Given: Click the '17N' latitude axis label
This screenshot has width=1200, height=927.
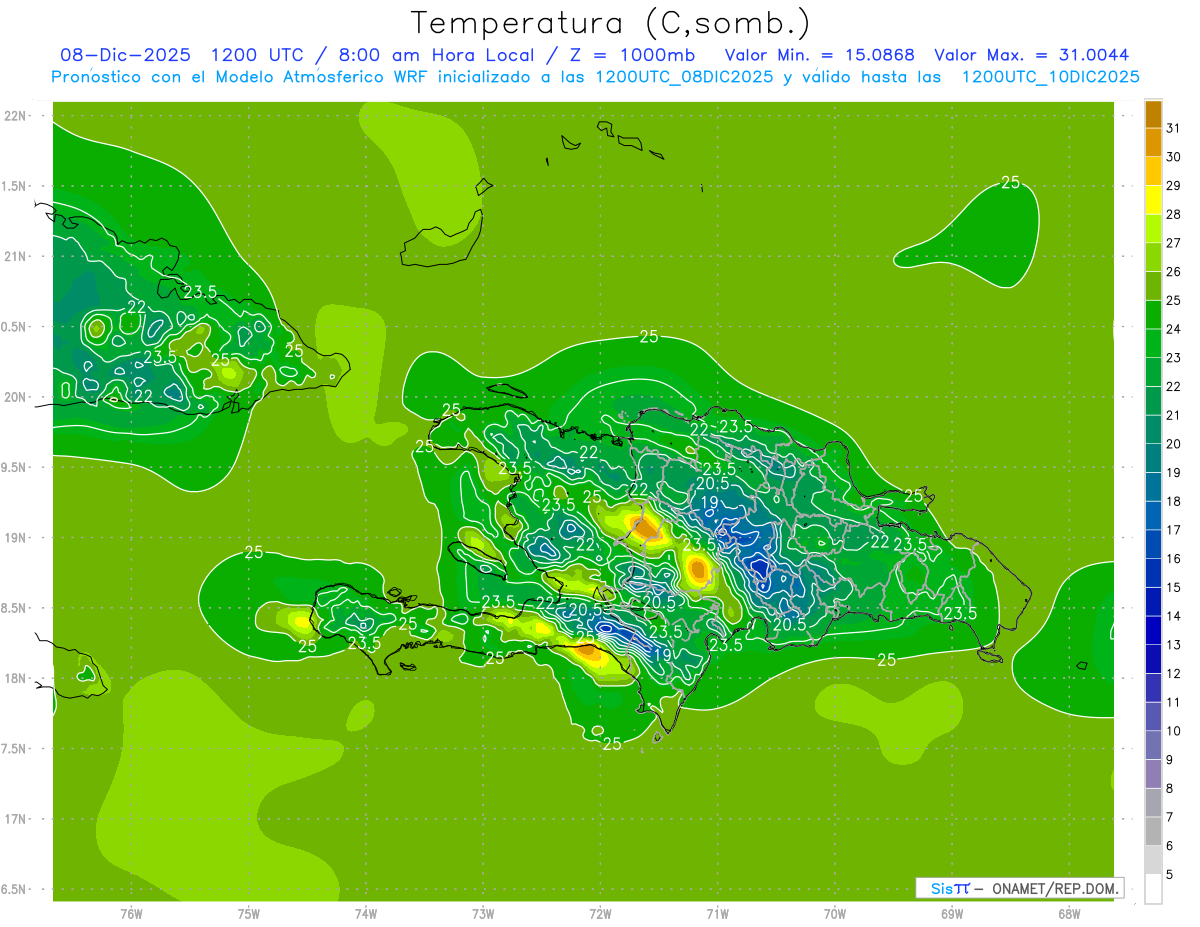Looking at the screenshot, I should coord(15,819).
